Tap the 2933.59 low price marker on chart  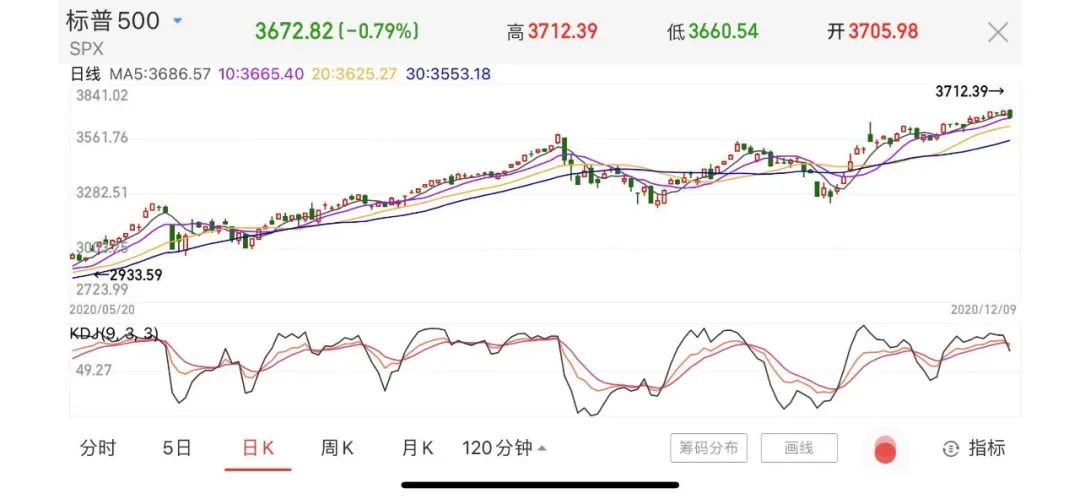point(127,273)
